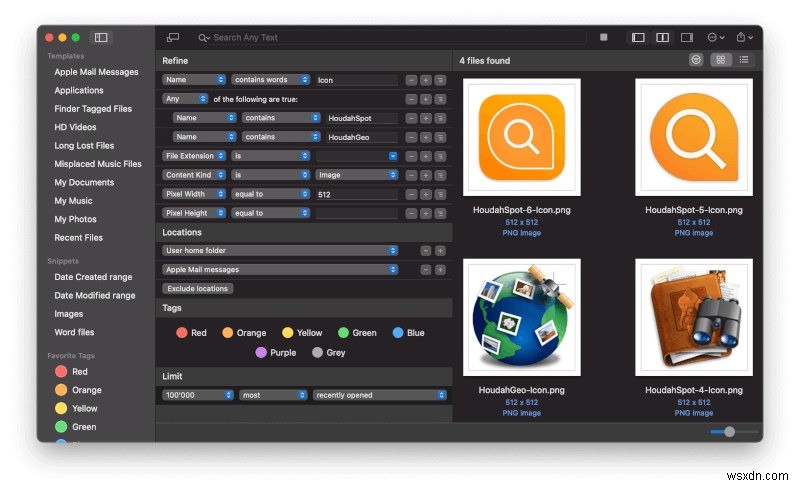Remove the Content Kind criterion row
This screenshot has width=800, height=486.
click(x=411, y=175)
